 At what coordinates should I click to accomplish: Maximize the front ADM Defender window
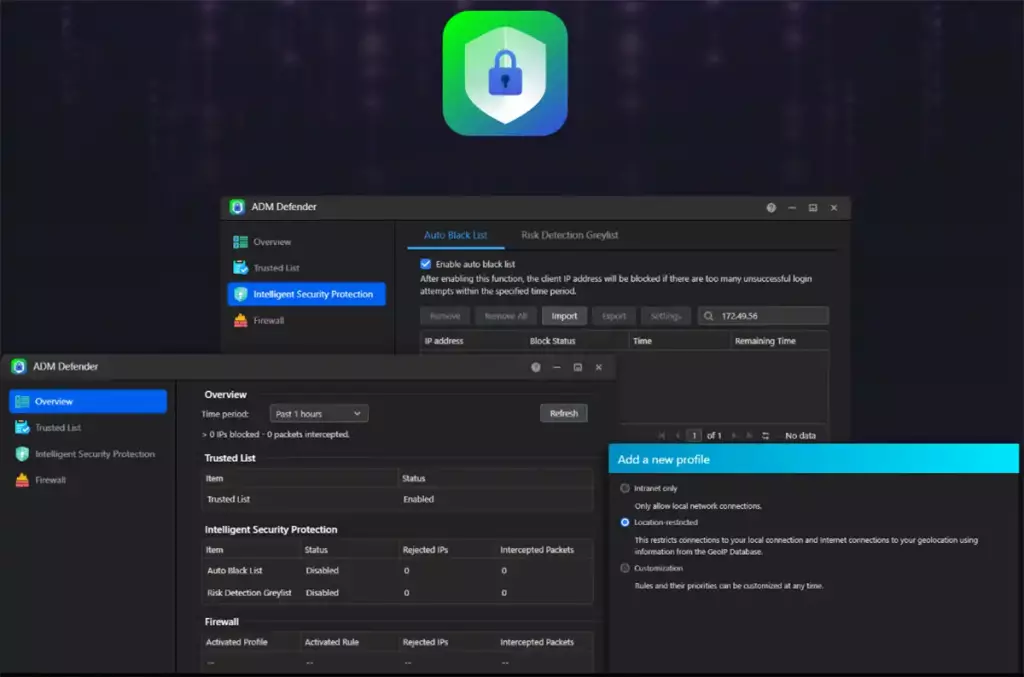[577, 368]
